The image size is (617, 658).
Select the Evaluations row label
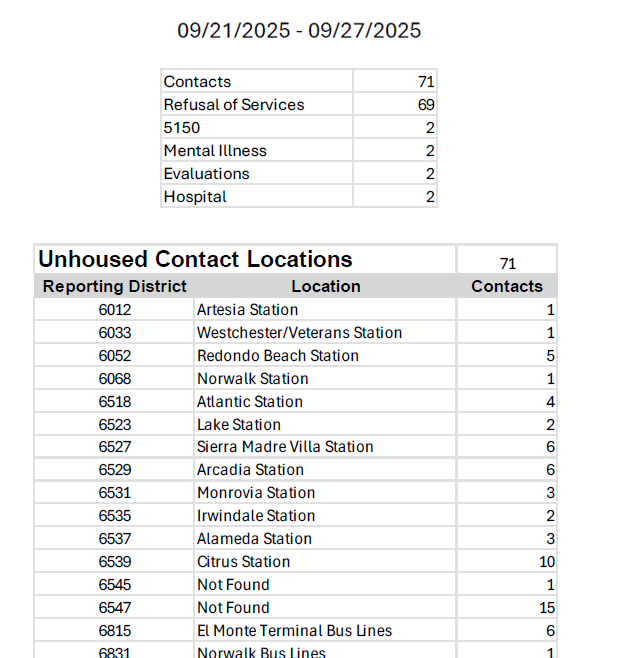coord(207,174)
